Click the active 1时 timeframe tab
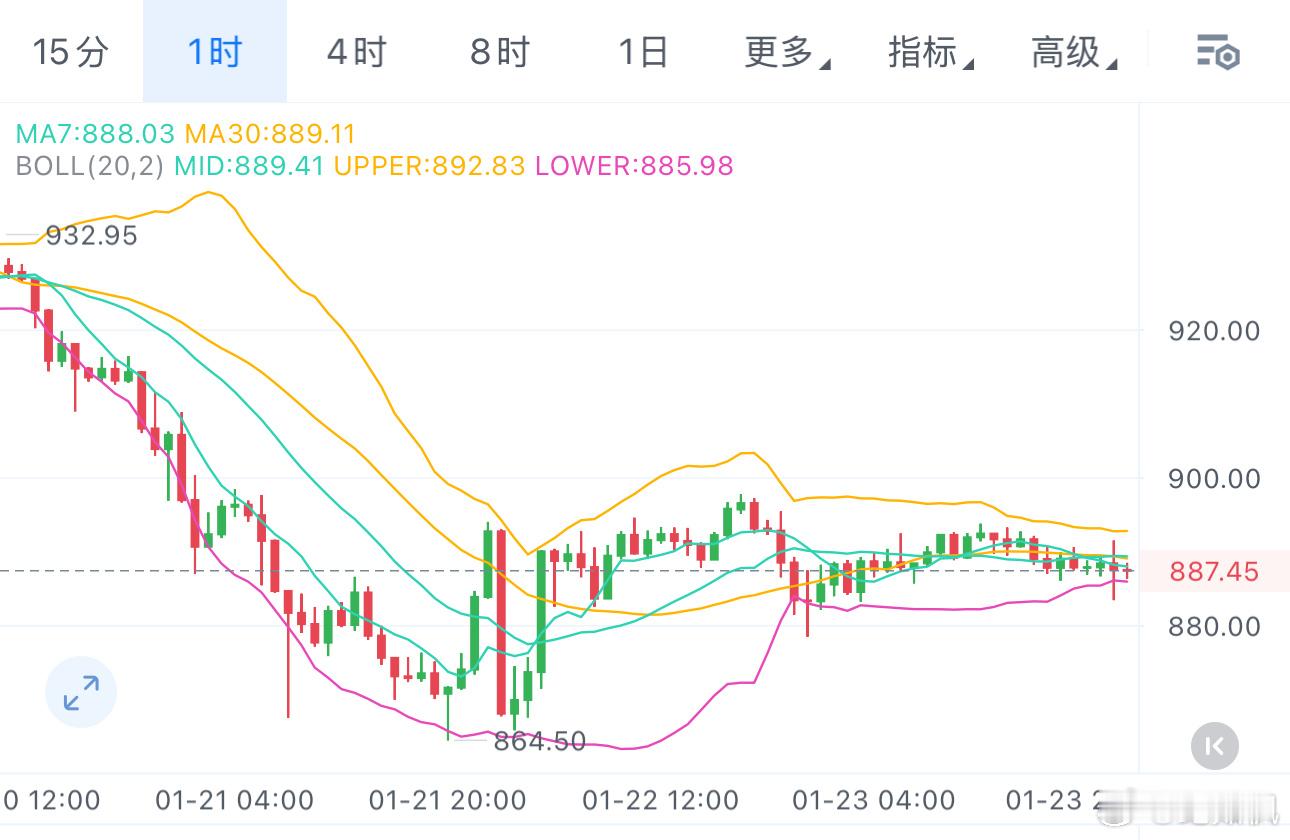This screenshot has height=840, width=1290. coord(213,54)
